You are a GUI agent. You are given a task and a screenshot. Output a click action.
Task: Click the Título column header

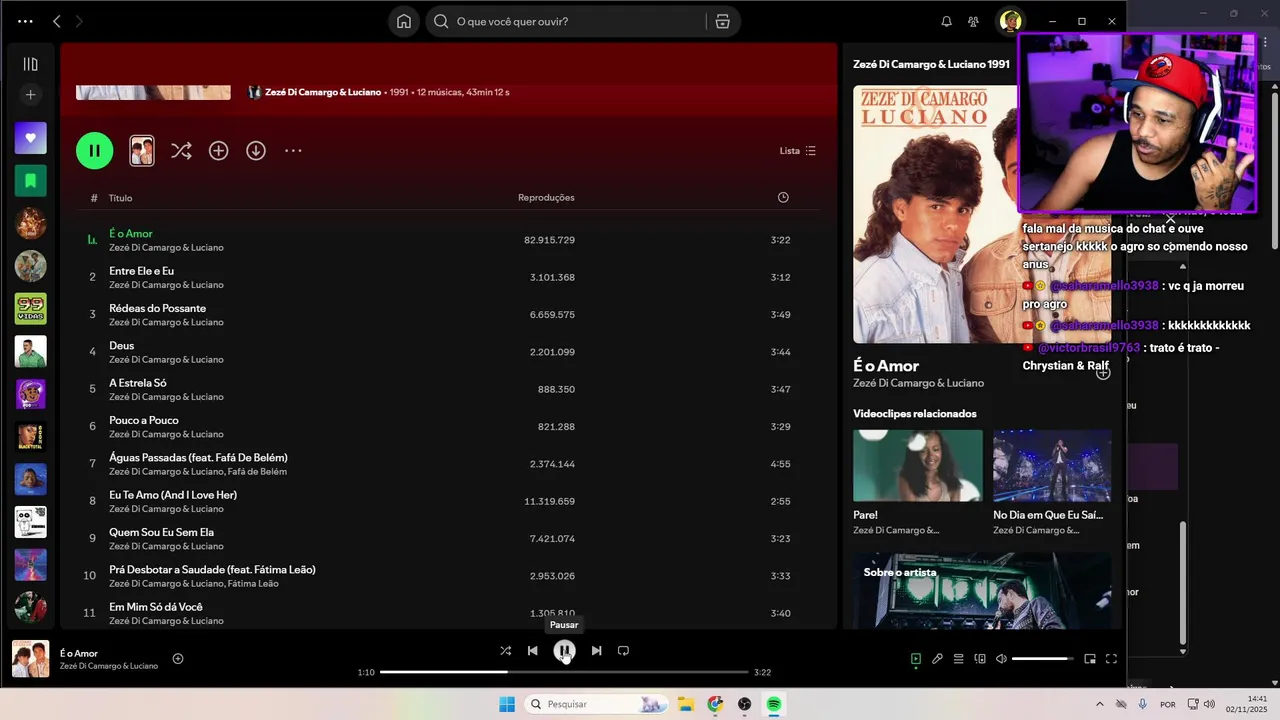[x=120, y=198]
